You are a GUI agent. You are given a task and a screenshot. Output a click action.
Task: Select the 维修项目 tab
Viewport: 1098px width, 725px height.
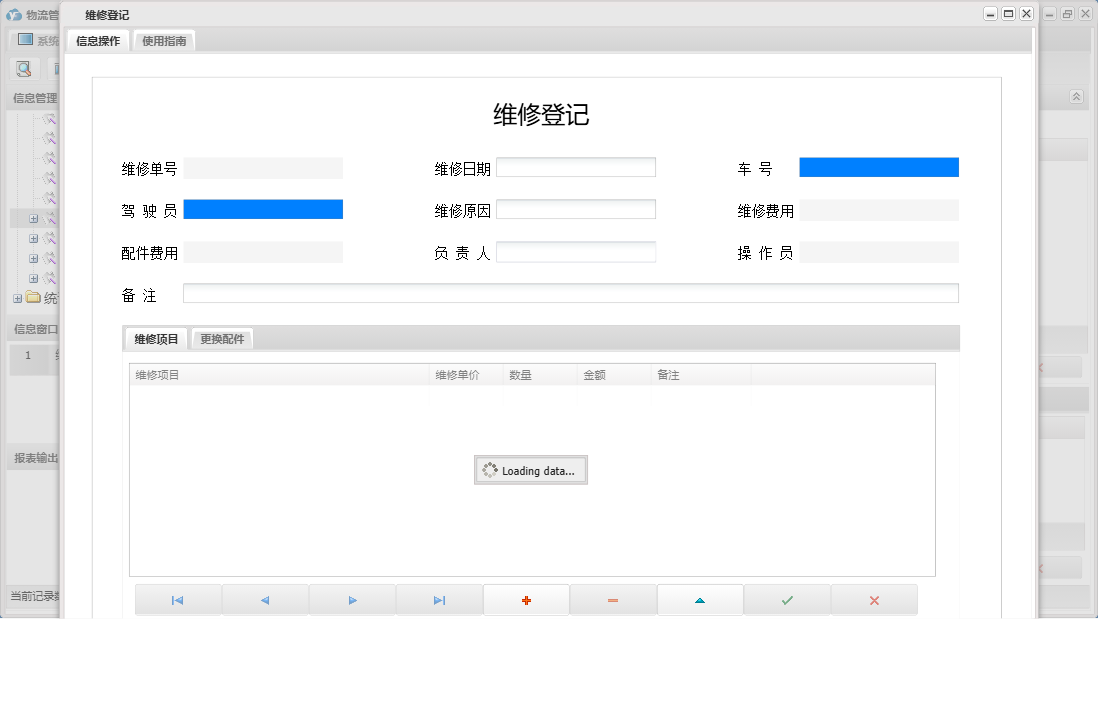click(x=155, y=338)
